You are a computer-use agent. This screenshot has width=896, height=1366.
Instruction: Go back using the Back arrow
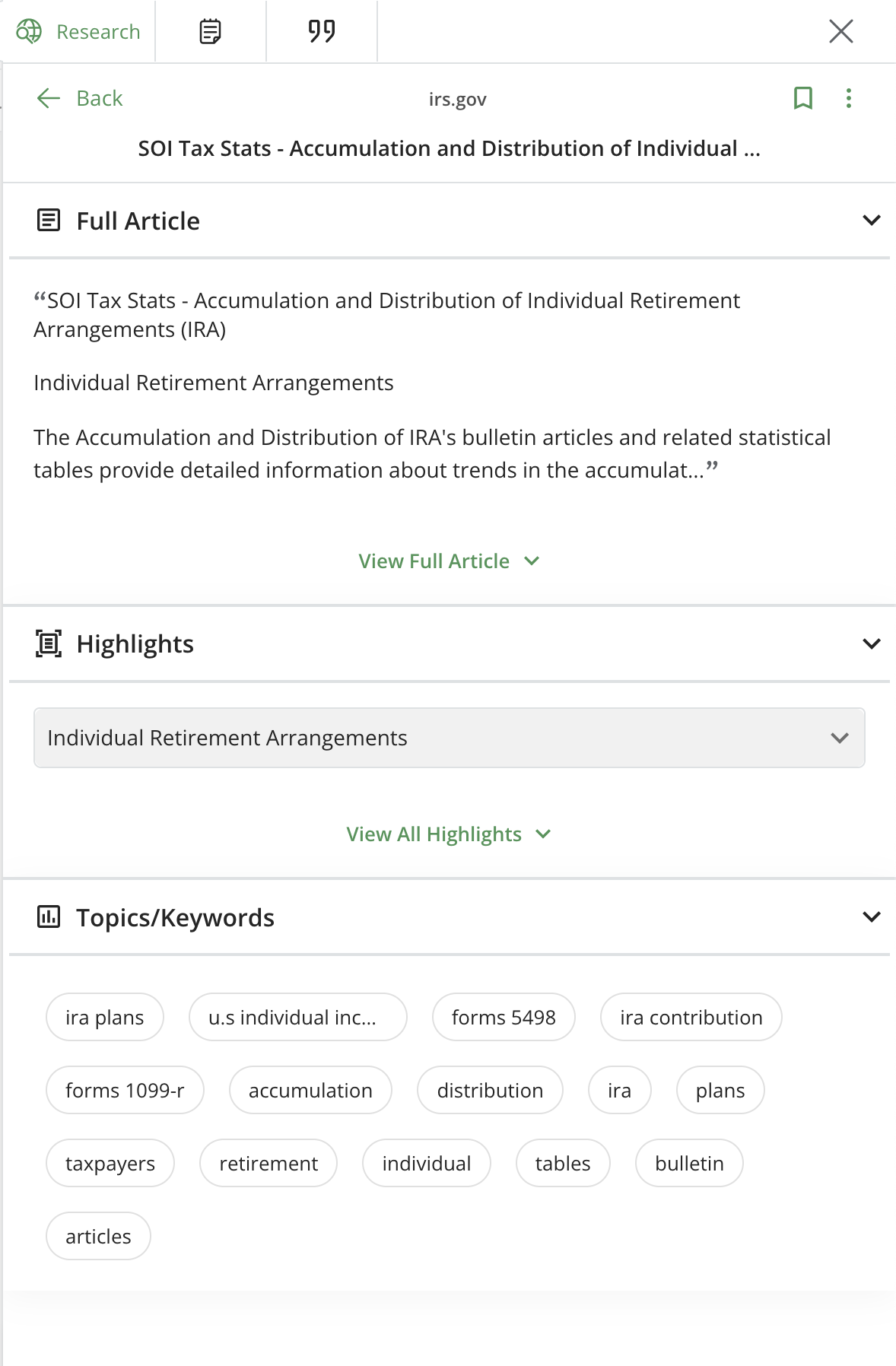point(80,98)
